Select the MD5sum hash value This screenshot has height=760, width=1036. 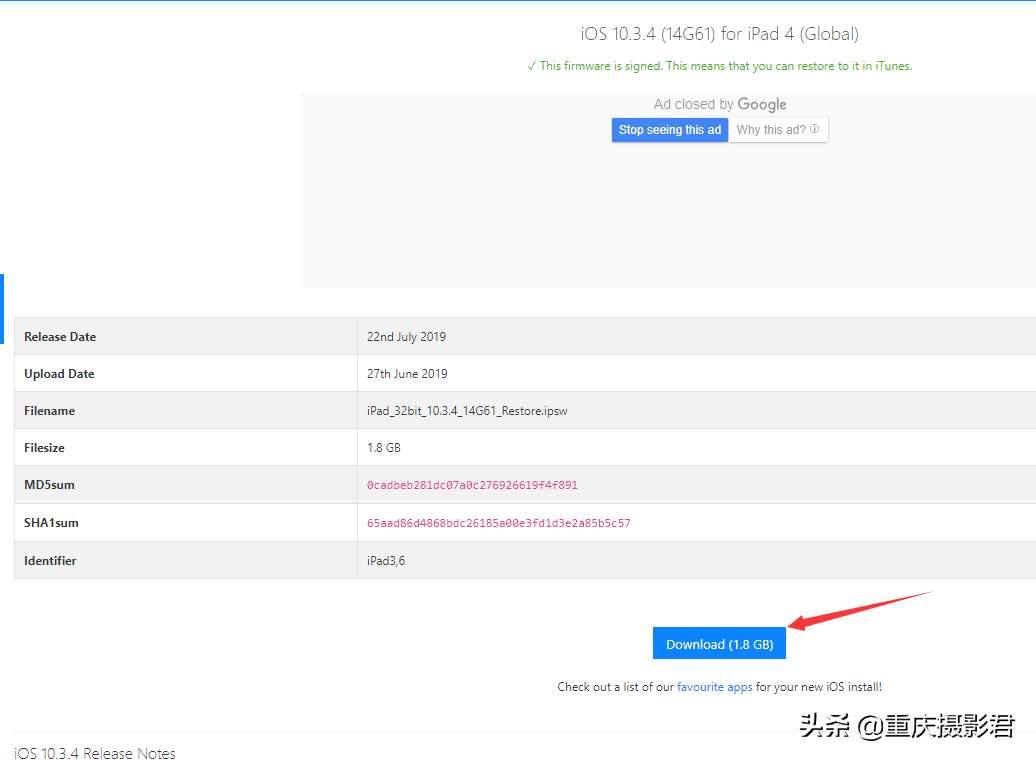click(472, 485)
